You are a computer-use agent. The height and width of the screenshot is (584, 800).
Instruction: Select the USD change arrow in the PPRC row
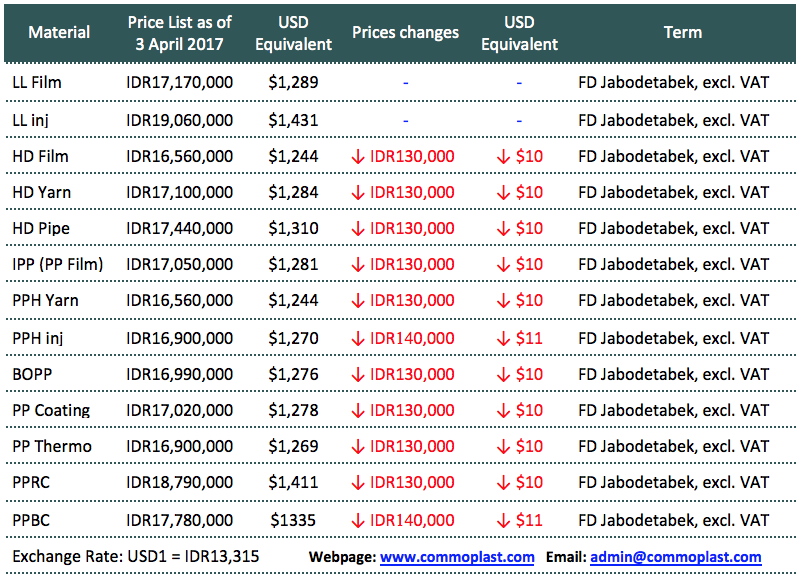coord(504,484)
